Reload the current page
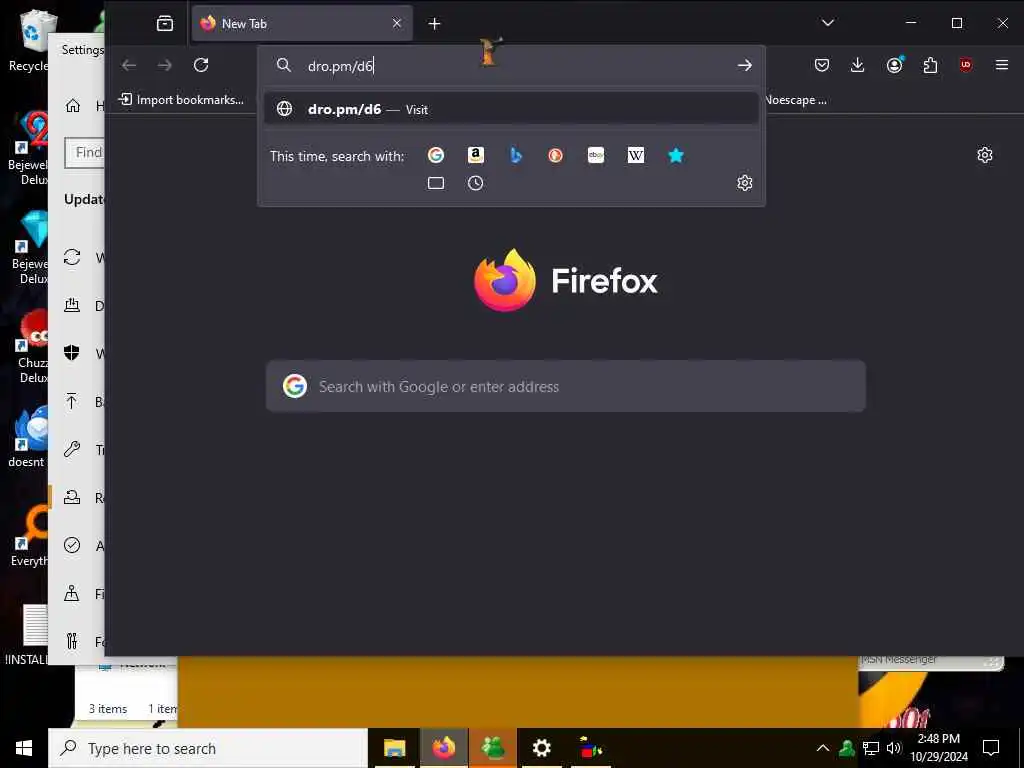 (x=201, y=65)
